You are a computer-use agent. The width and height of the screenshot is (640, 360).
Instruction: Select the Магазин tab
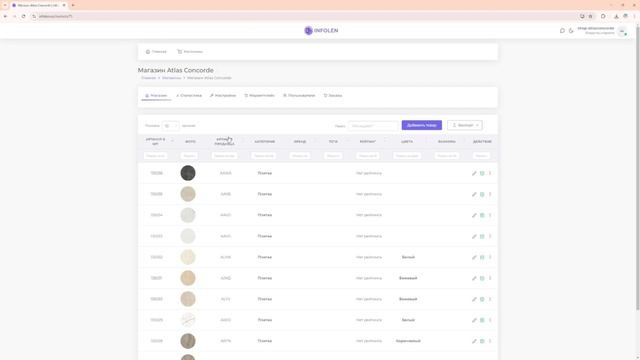156,96
